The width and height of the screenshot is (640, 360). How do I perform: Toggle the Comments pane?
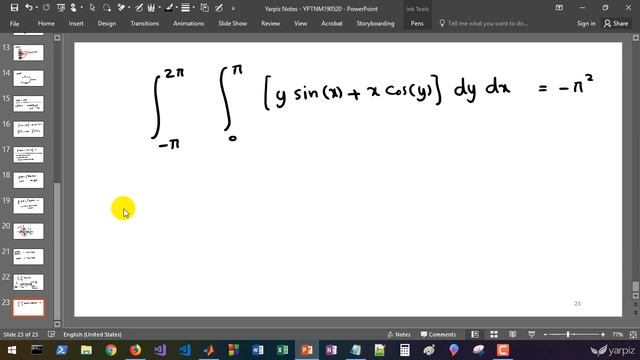[438, 334]
